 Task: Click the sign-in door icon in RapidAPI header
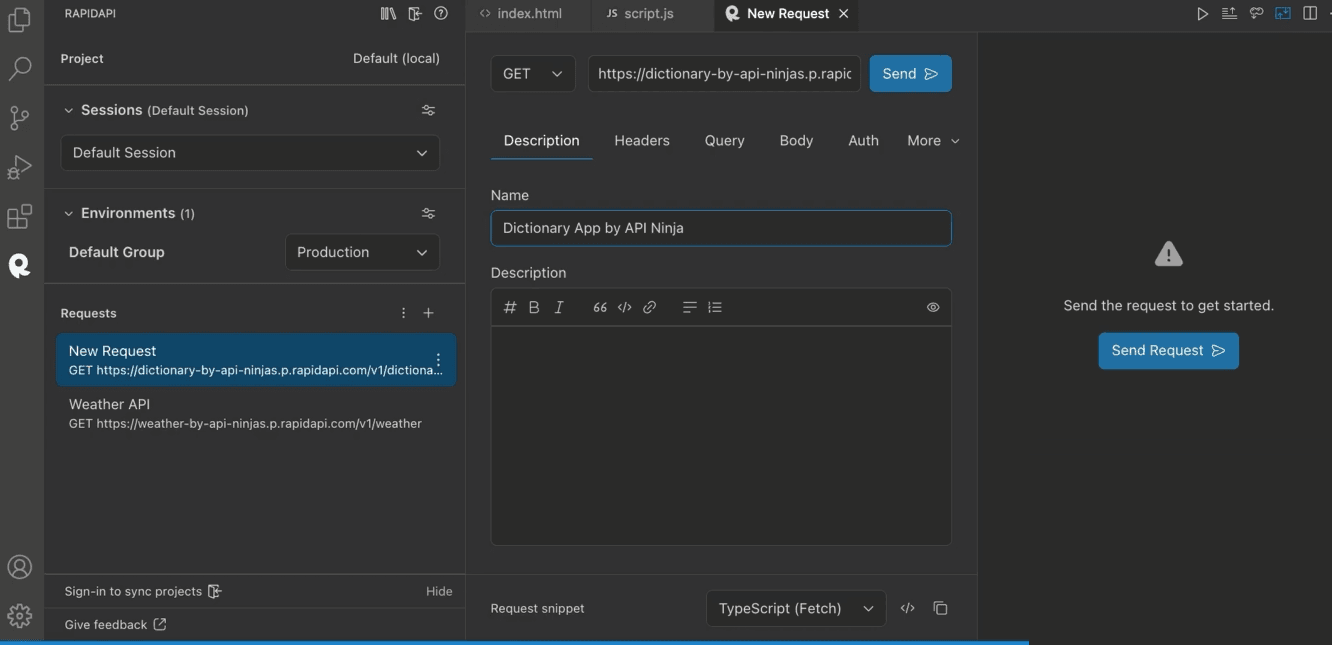pos(415,14)
